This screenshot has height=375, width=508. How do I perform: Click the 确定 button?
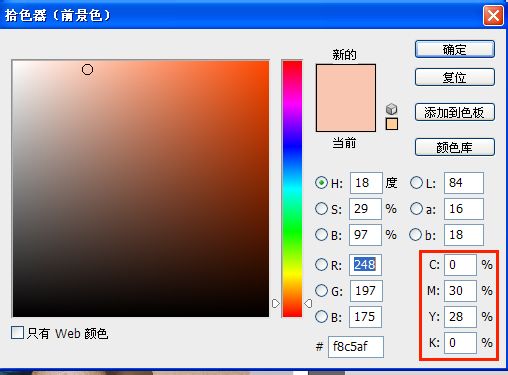(455, 49)
